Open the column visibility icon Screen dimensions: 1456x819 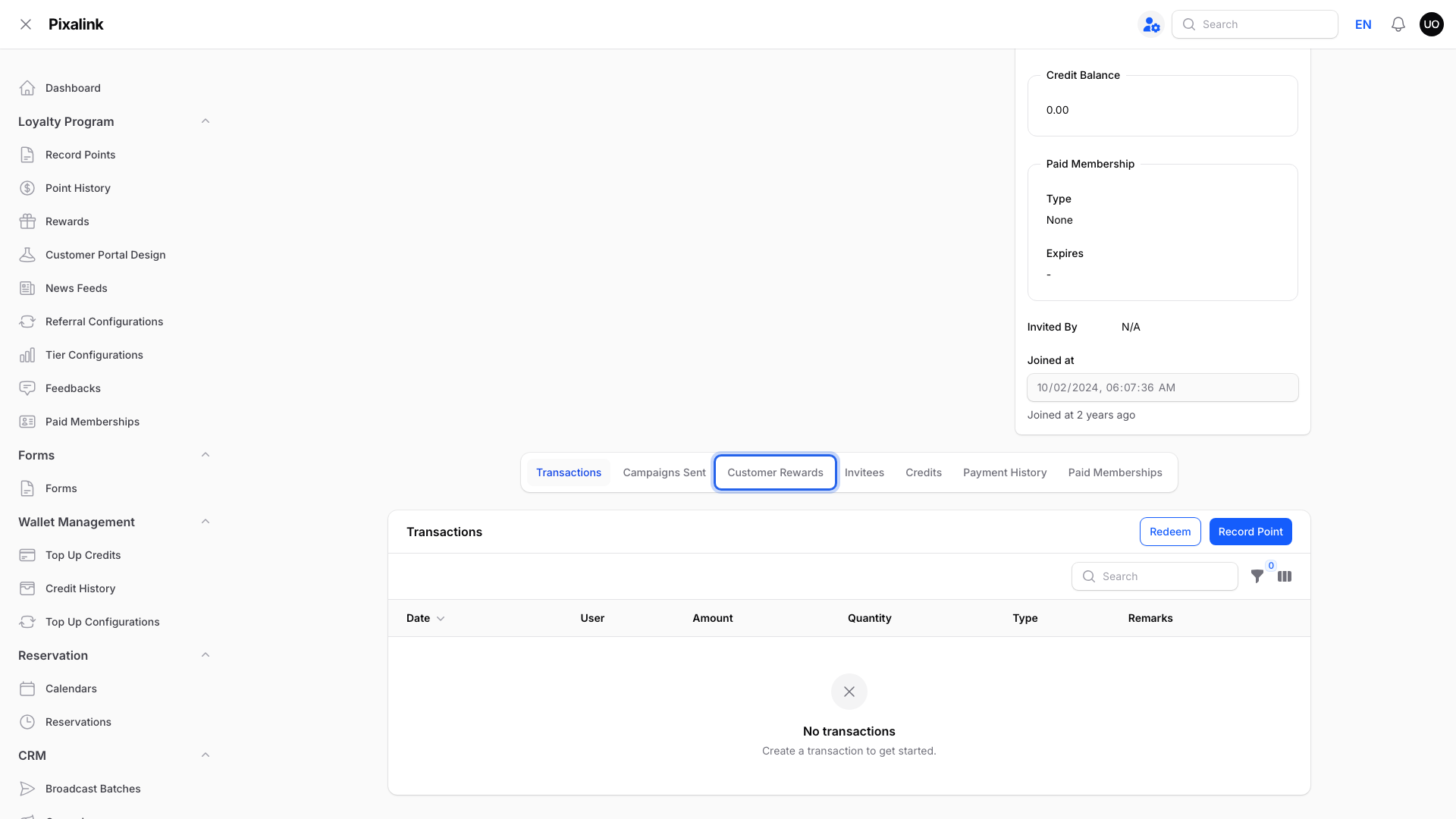coord(1285,576)
